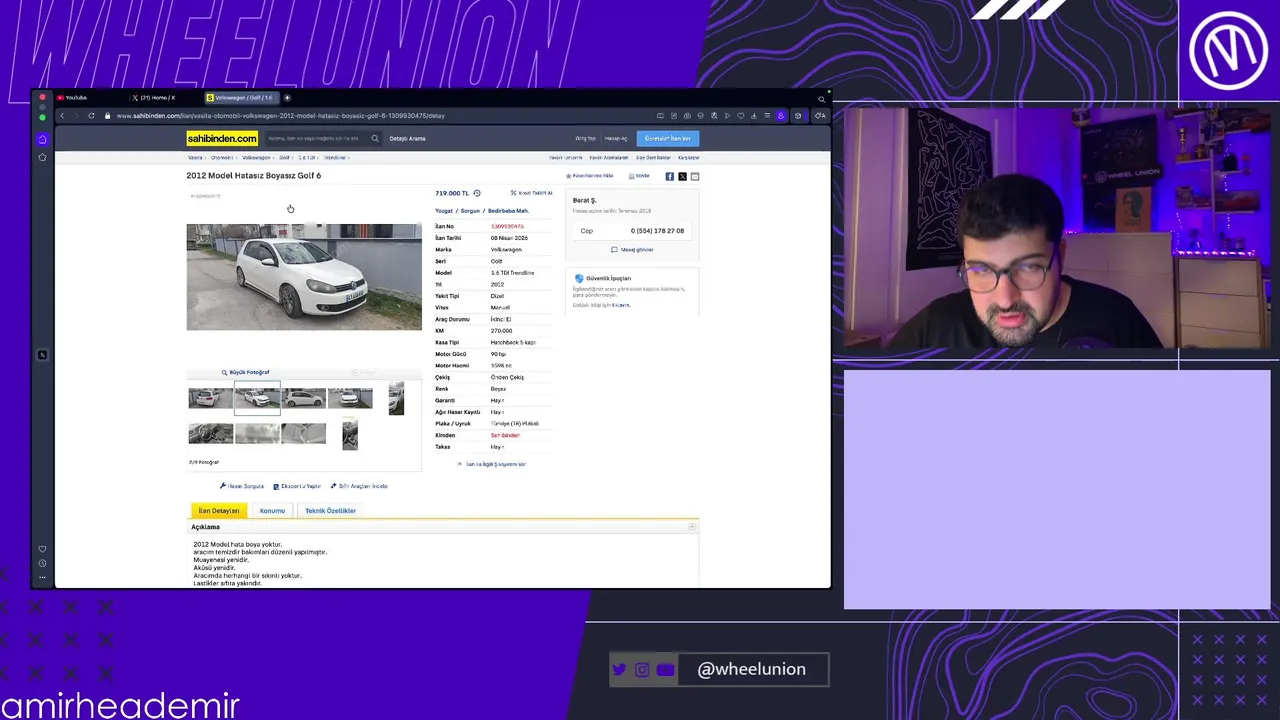
Task: Click Instagram icon in the wheelunion overlay
Action: 642,670
